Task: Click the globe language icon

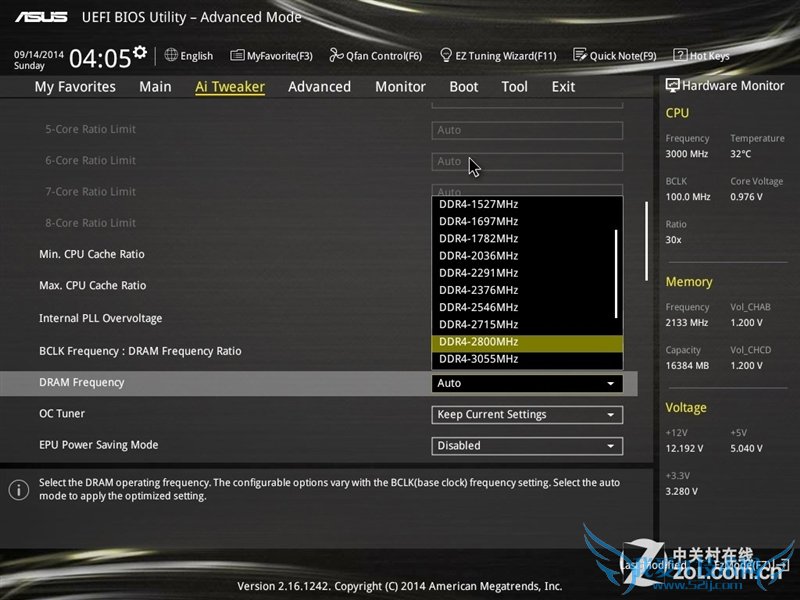Action: click(171, 55)
